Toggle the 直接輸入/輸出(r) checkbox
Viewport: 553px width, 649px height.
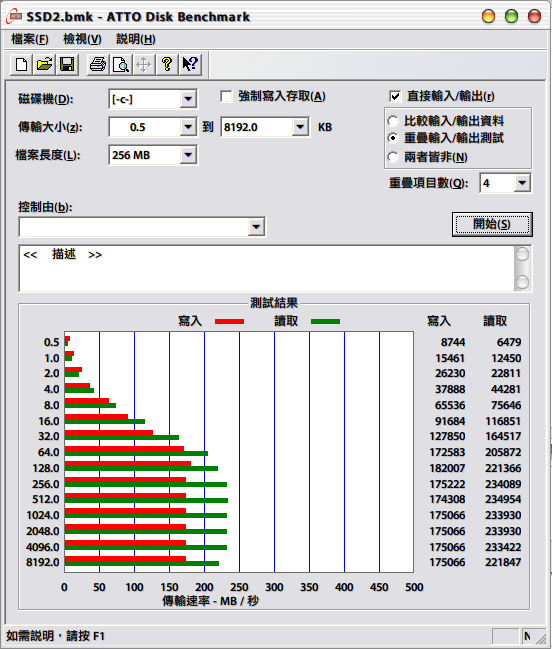[x=395, y=96]
